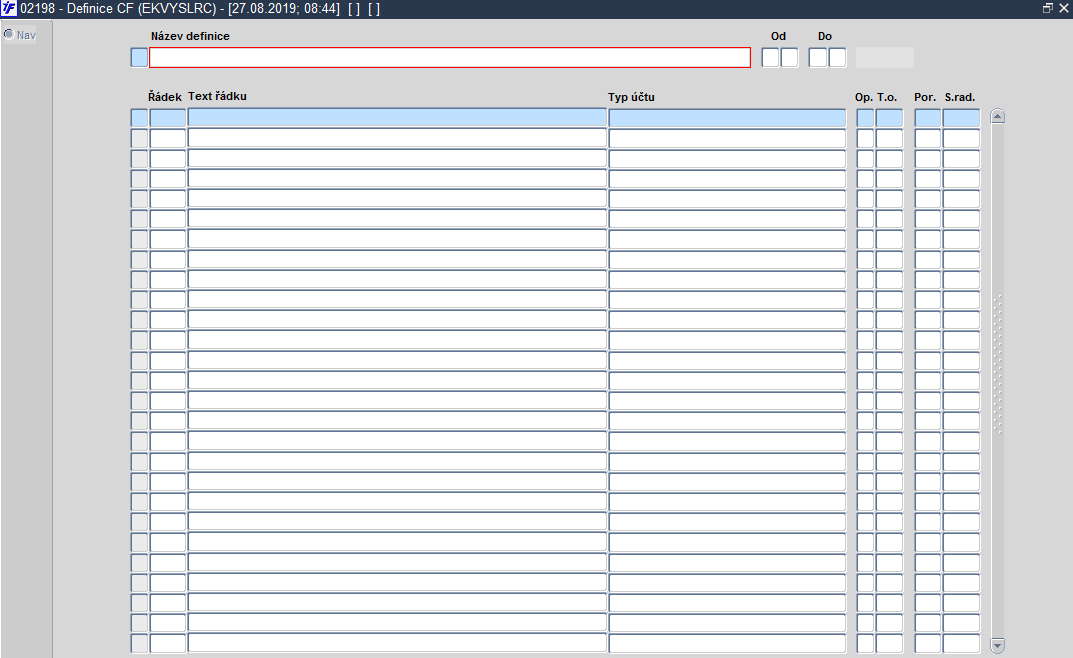
Task: Click the second Od field box
Action: 789,57
